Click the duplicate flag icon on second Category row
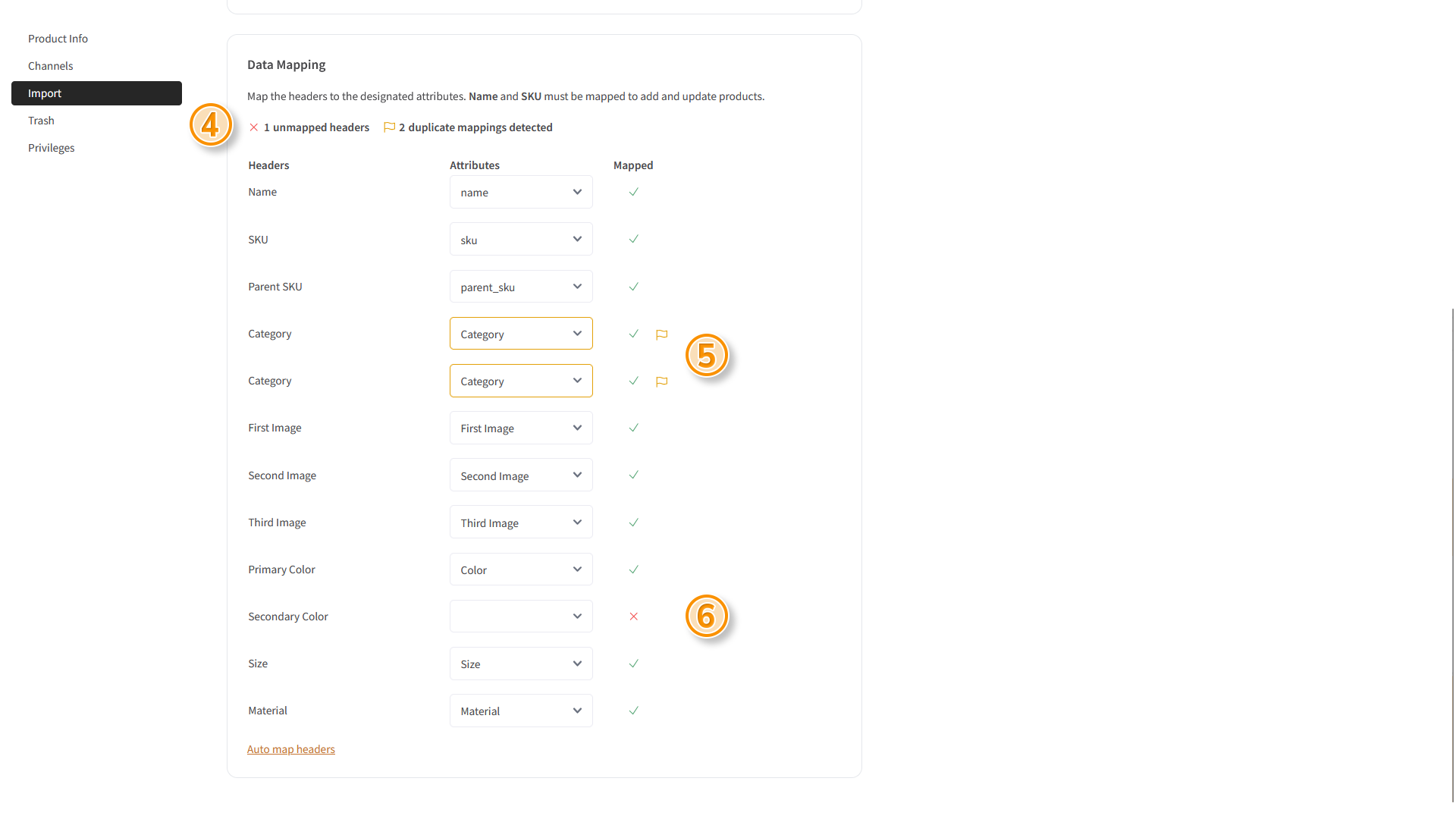 click(x=661, y=381)
